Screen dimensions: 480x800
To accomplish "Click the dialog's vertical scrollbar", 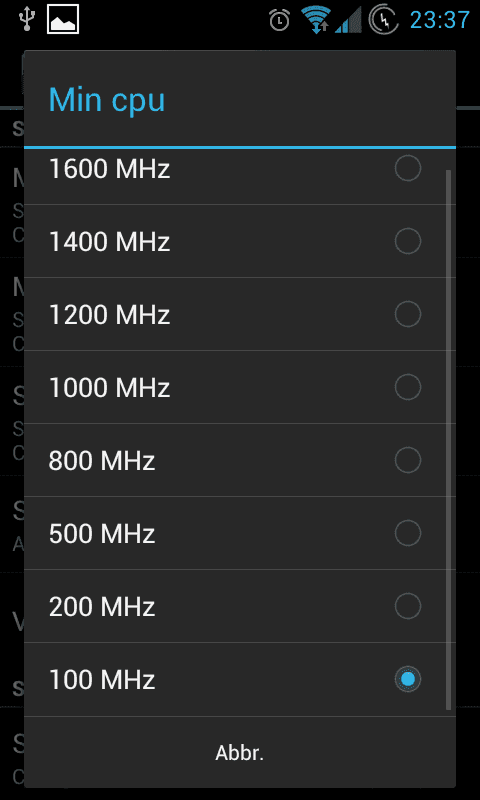I will click(x=448, y=439).
